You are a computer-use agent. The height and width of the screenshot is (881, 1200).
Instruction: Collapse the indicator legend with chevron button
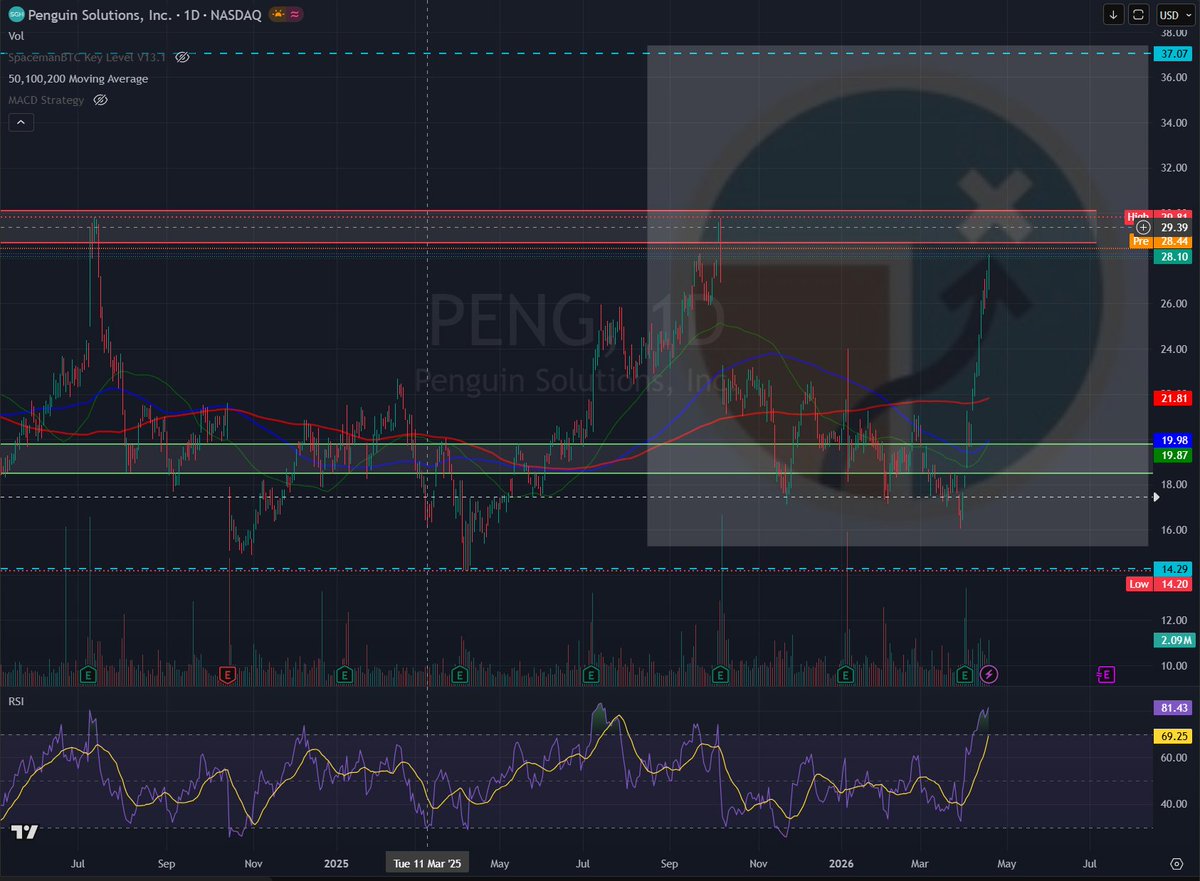pyautogui.click(x=21, y=123)
